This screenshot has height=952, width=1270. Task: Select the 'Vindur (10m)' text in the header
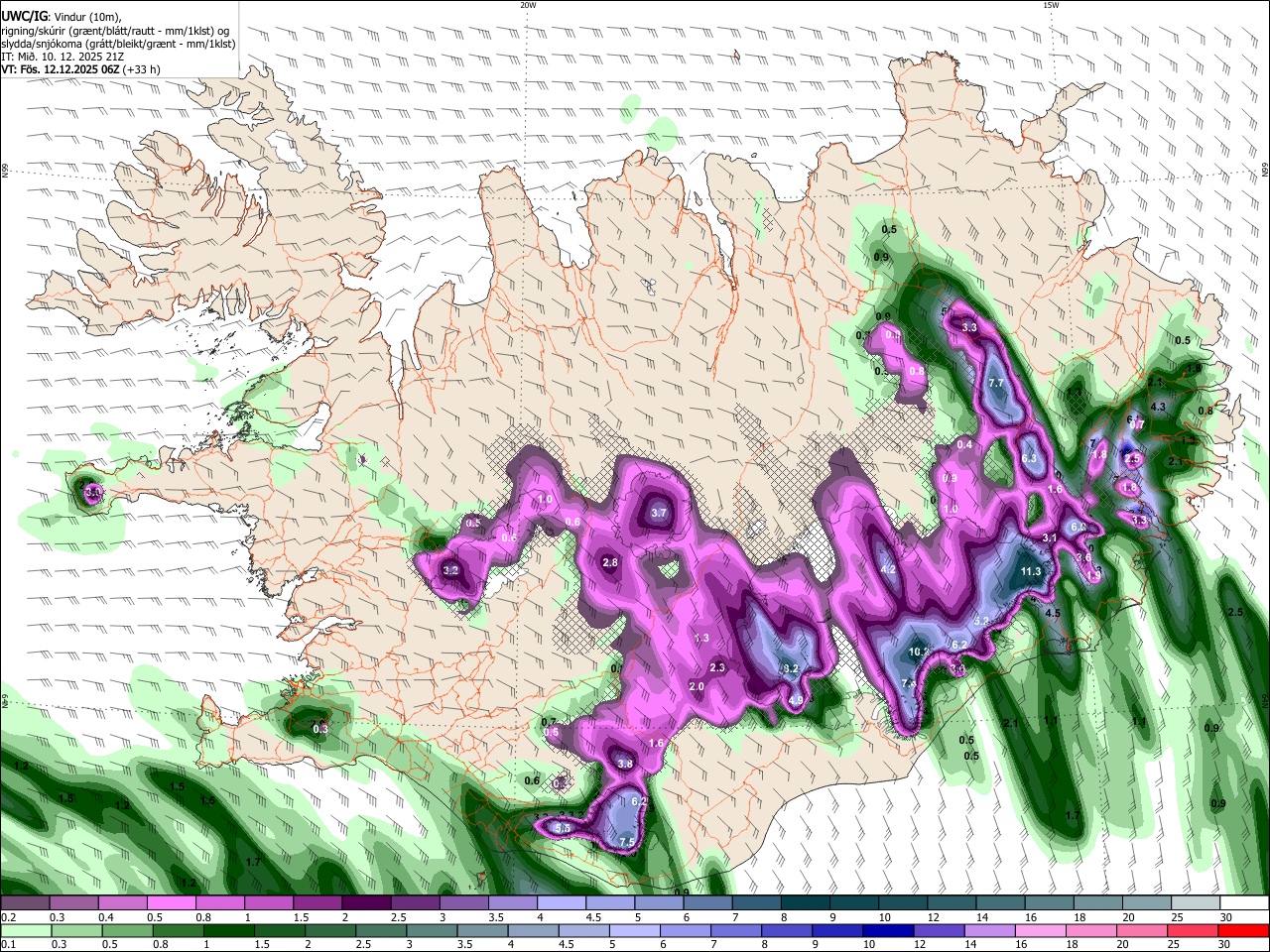tap(87, 15)
